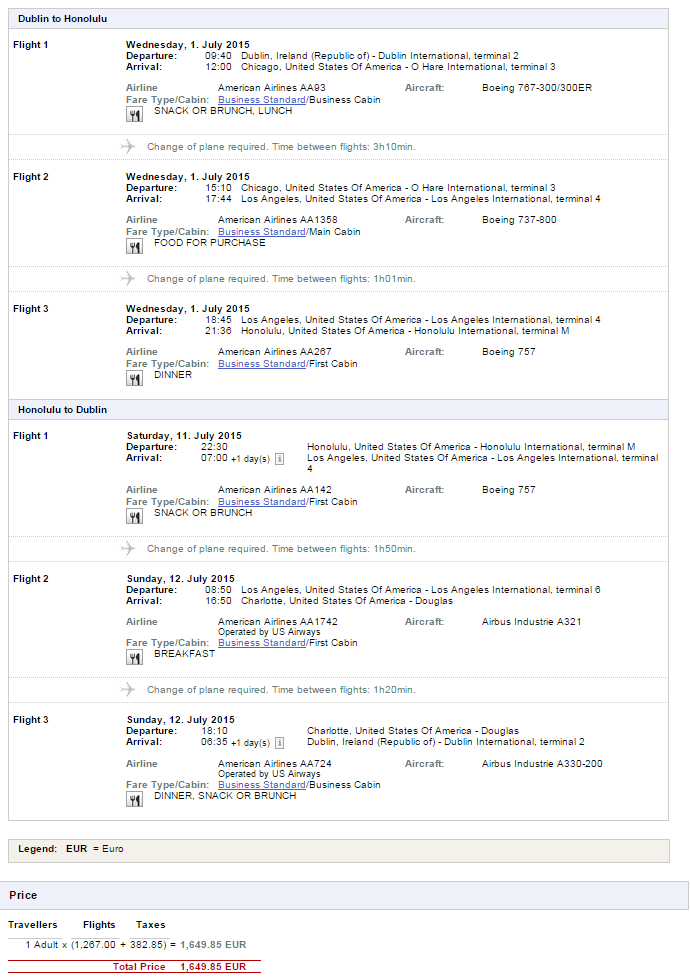This screenshot has height=980, width=690.
Task: Click departure time 09:40 from Dublin
Action: click(x=218, y=56)
